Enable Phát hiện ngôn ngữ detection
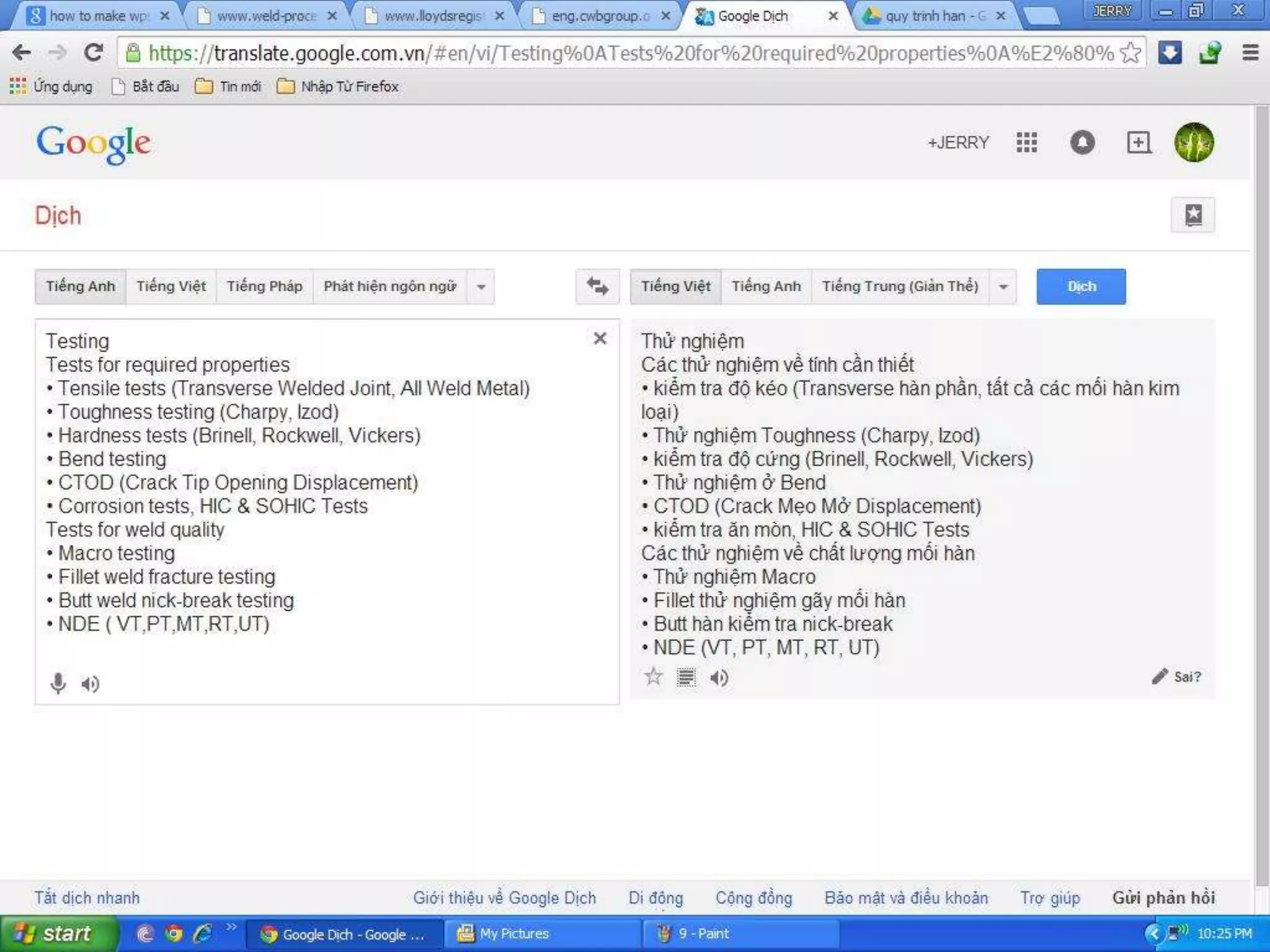1270x952 pixels. pyautogui.click(x=389, y=286)
